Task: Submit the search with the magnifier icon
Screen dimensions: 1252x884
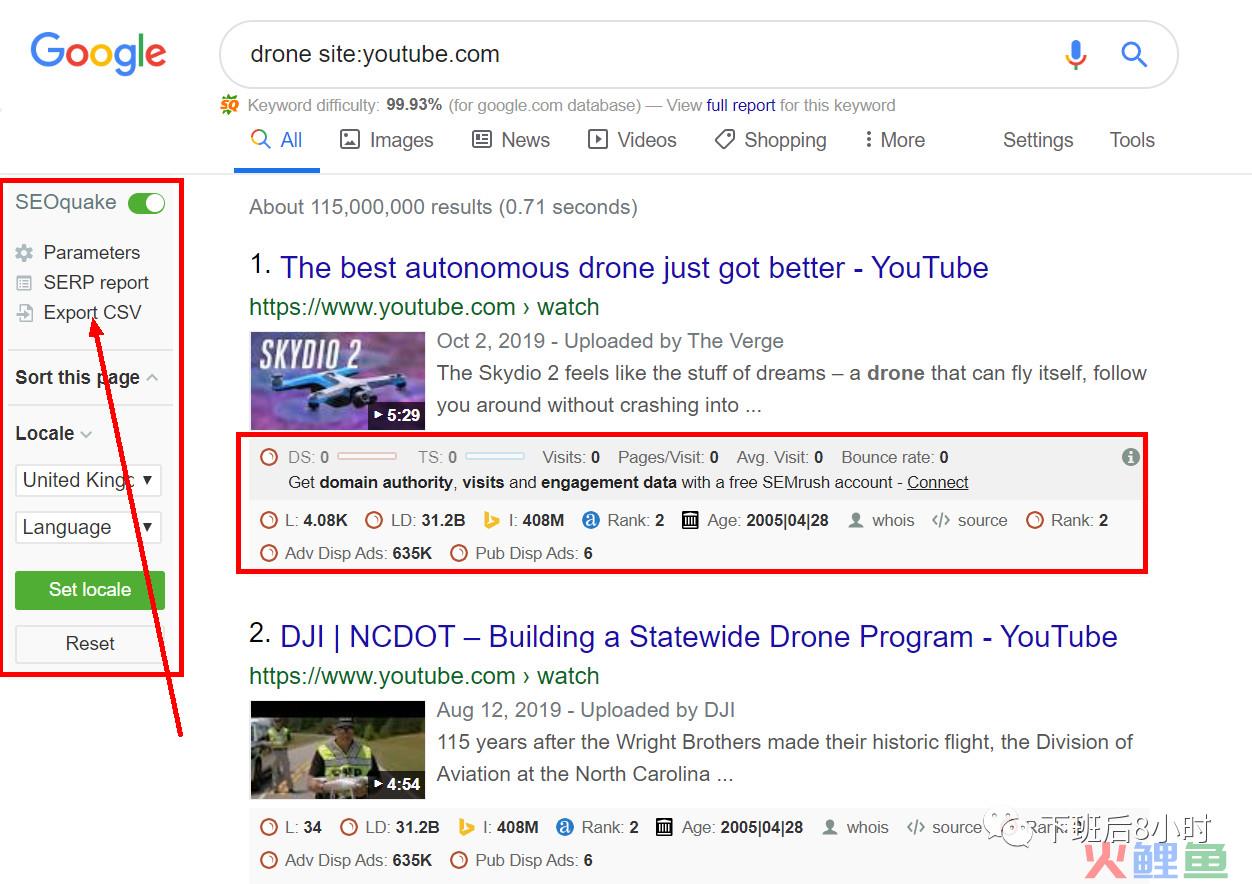Action: coord(1133,54)
